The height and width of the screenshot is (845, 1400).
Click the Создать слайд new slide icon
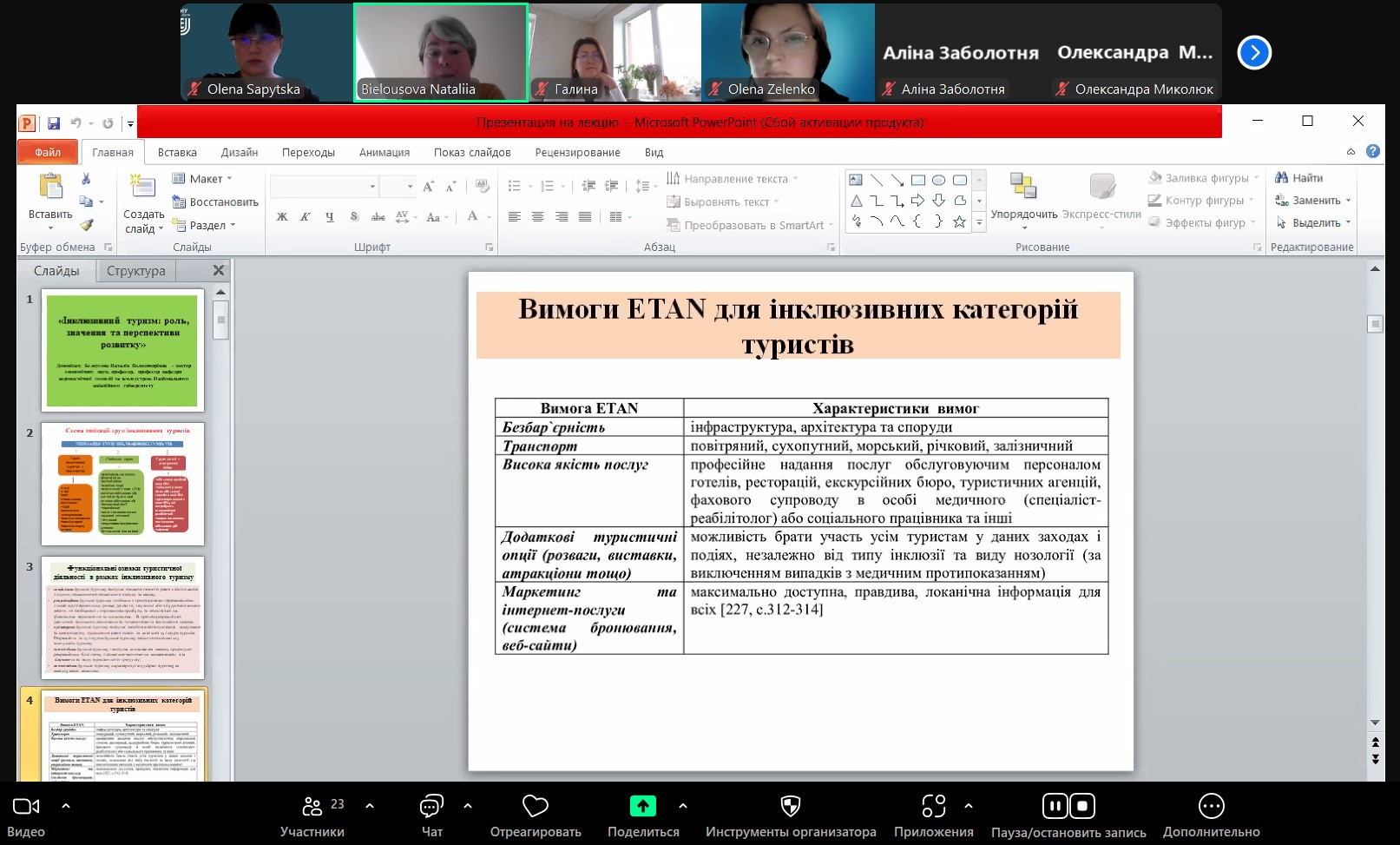142,187
